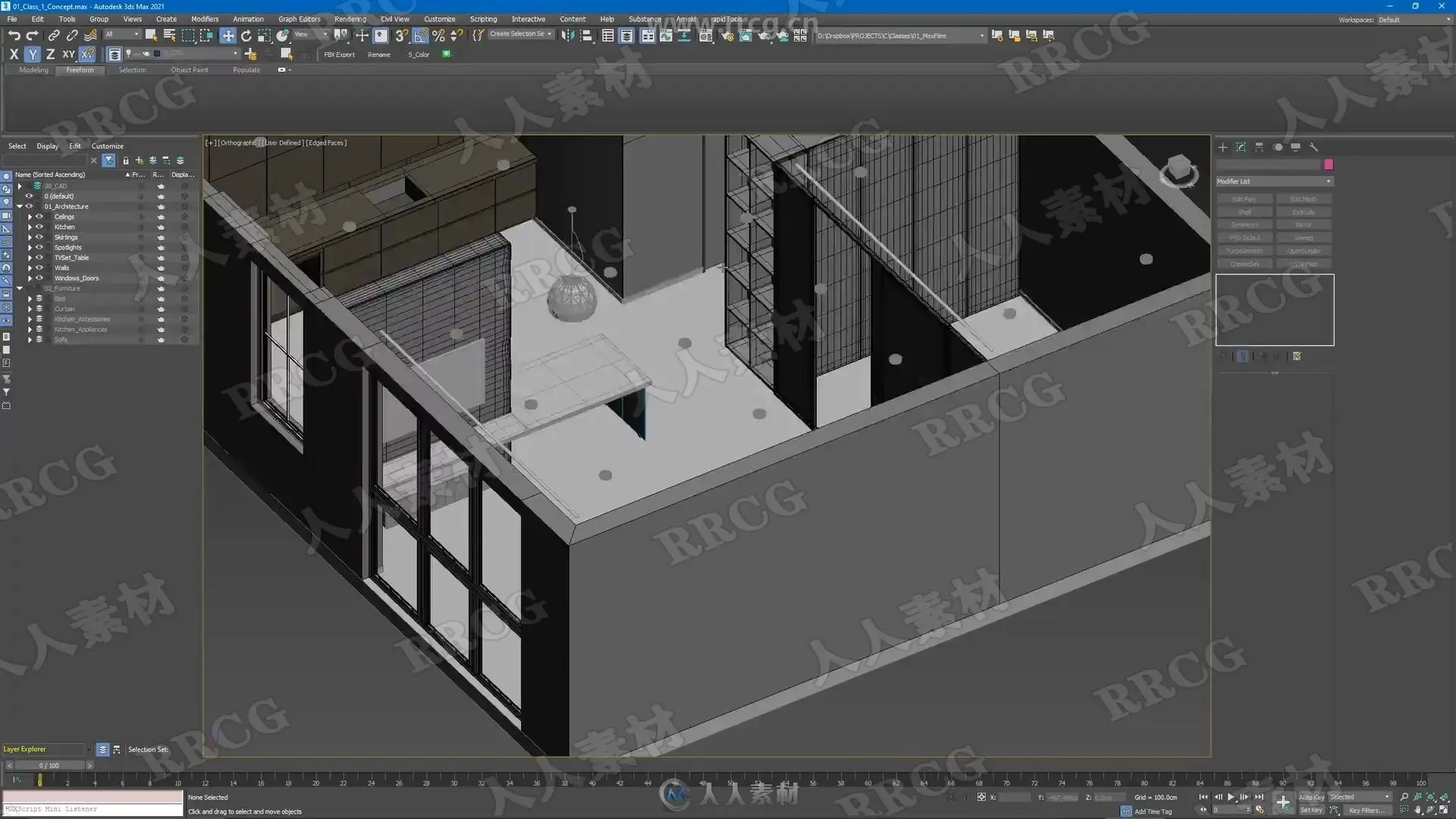This screenshot has height=819, width=1456.
Task: Collapse the 01_Architecture layer group
Action: point(20,206)
